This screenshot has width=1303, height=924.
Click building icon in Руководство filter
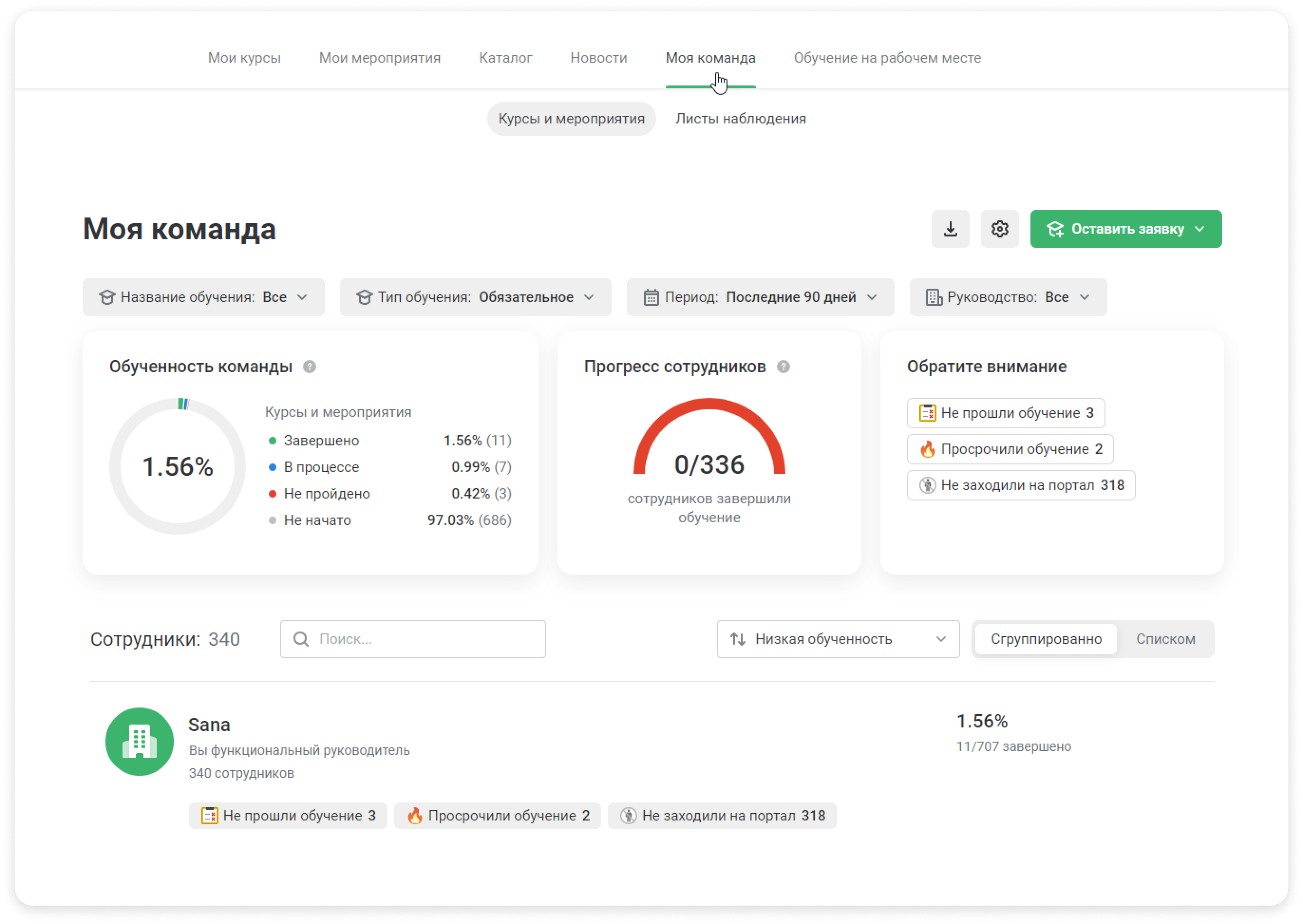(x=933, y=297)
